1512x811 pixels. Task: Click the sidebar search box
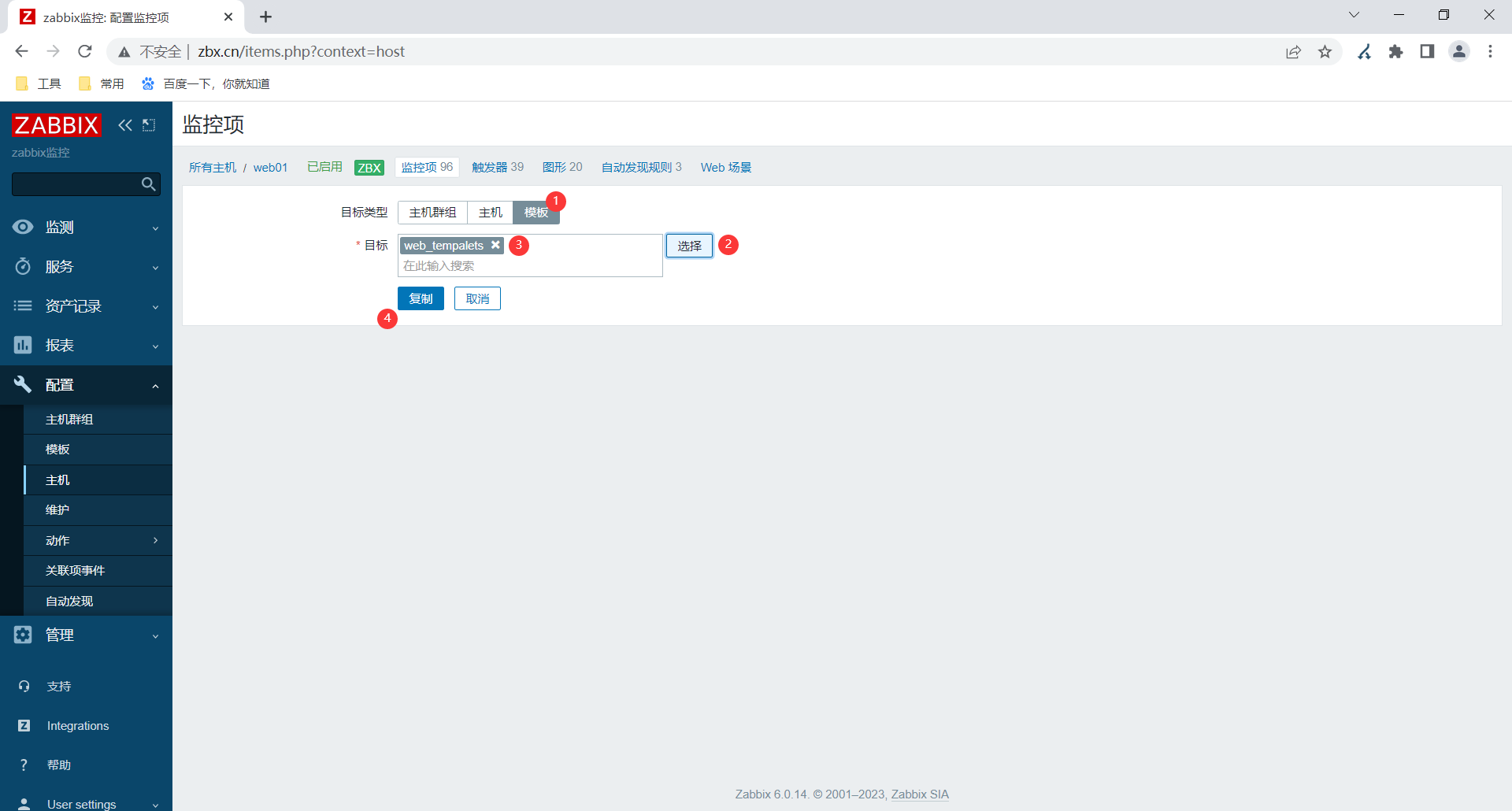[86, 184]
